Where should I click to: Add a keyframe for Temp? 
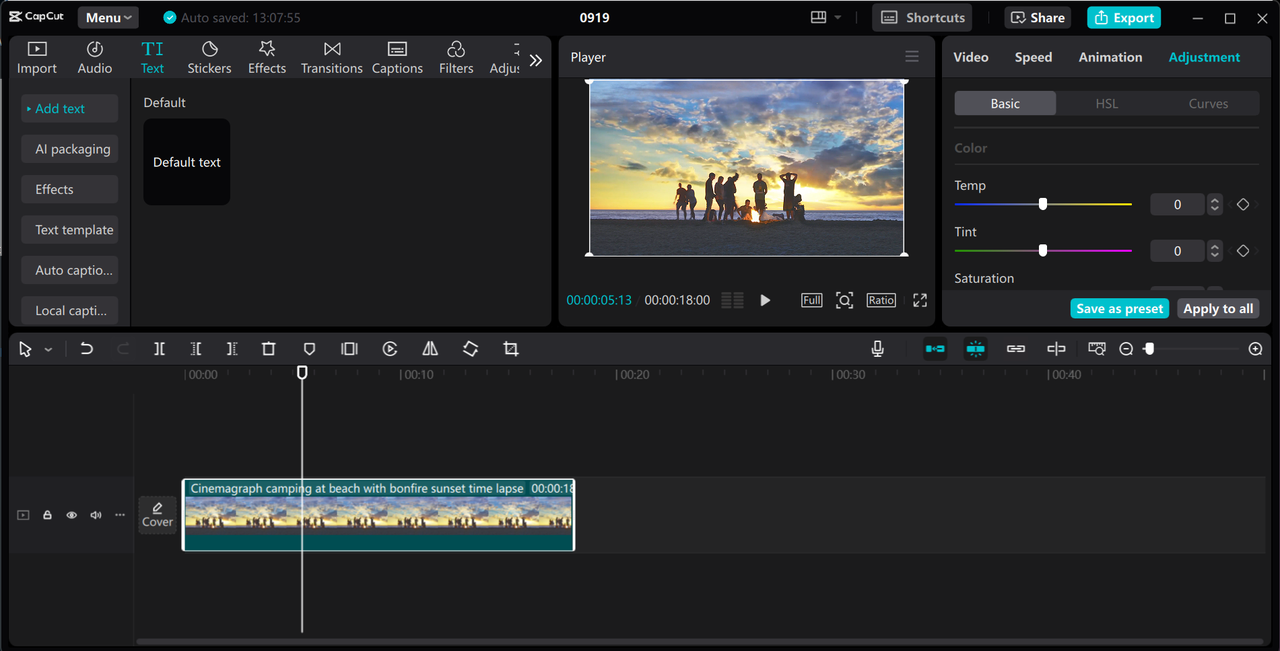tap(1243, 204)
